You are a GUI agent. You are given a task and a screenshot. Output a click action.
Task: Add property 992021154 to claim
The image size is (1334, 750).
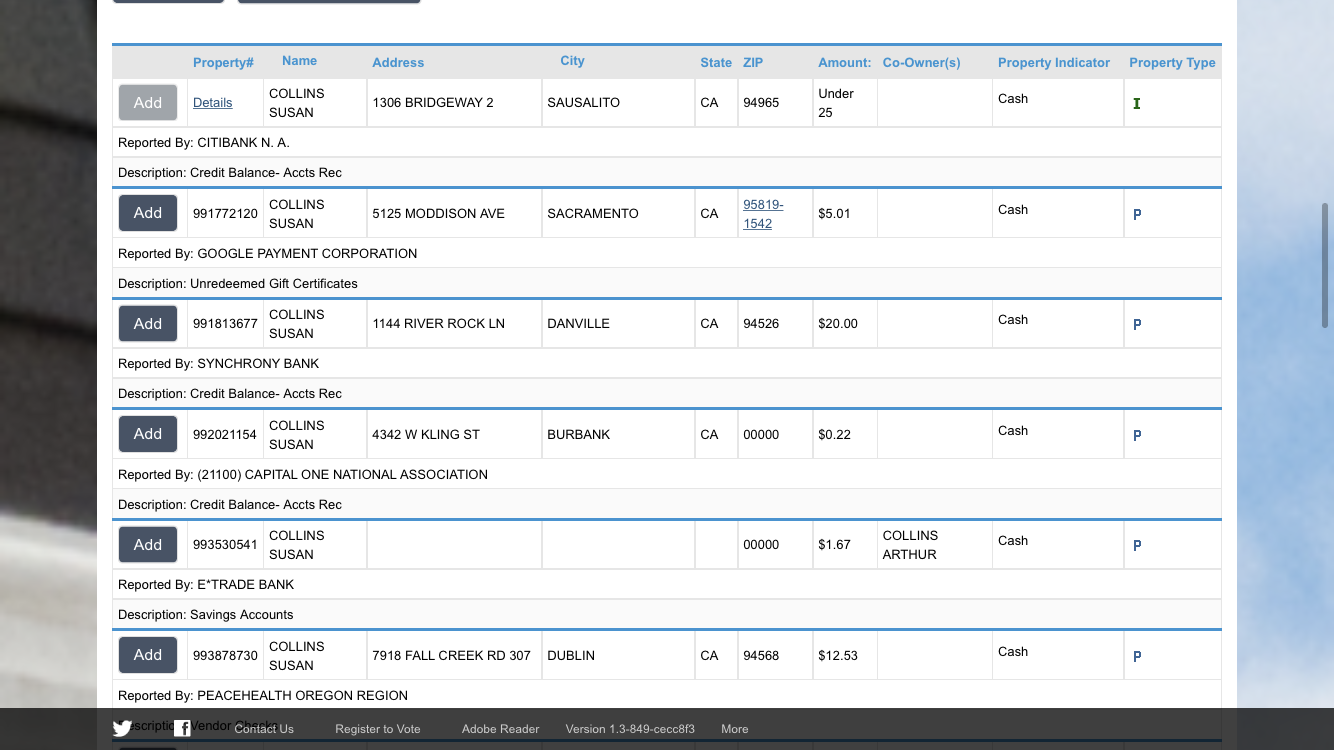pos(148,434)
